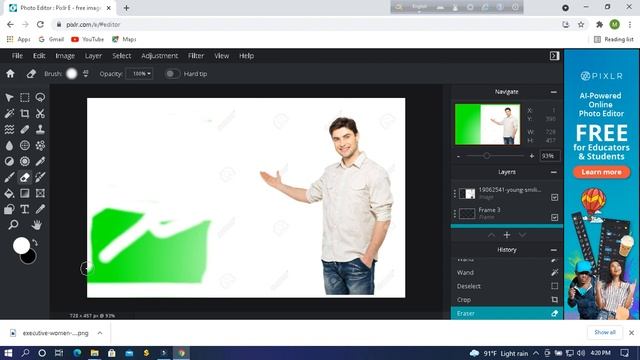Select the Text tool

click(x=25, y=209)
